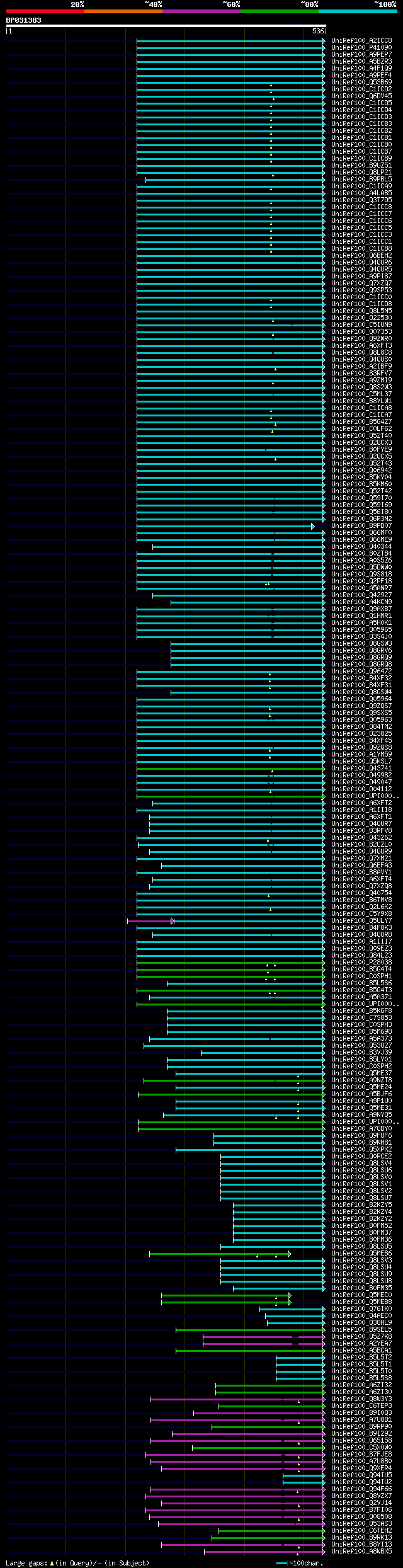This screenshot has width=403, height=1568.
Task: Open hit UniRef100_A2ICC8
Action: (x=361, y=40)
